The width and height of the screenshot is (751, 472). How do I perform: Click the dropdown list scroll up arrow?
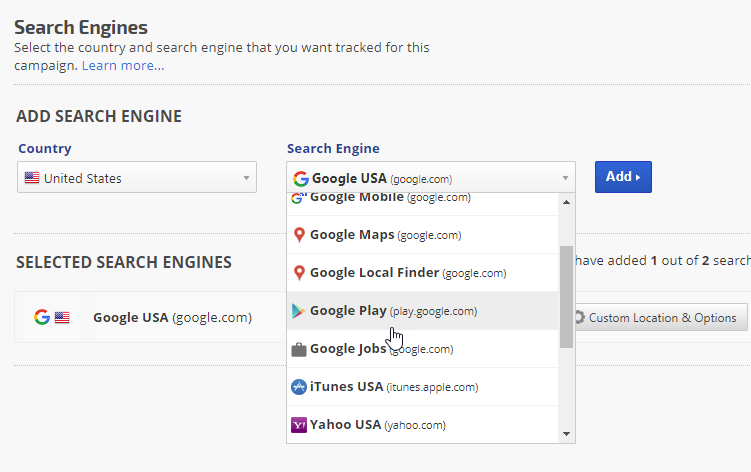(x=567, y=201)
